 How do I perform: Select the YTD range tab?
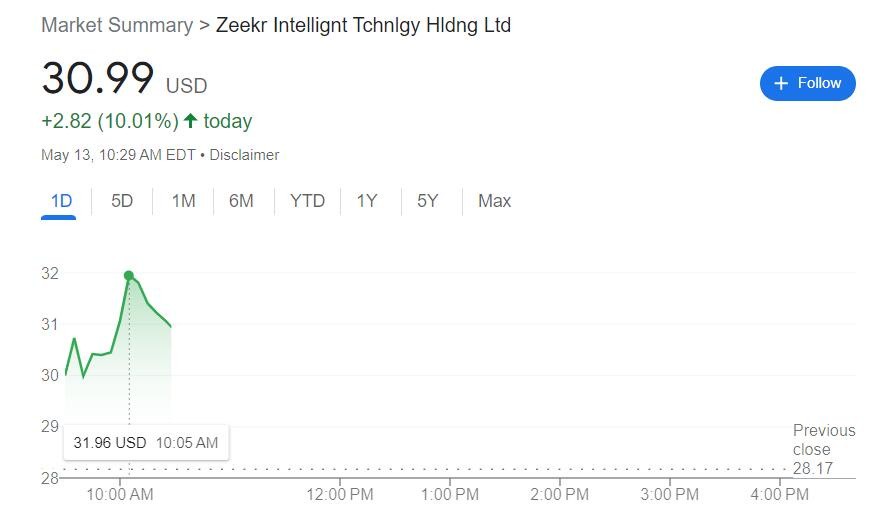coord(307,201)
